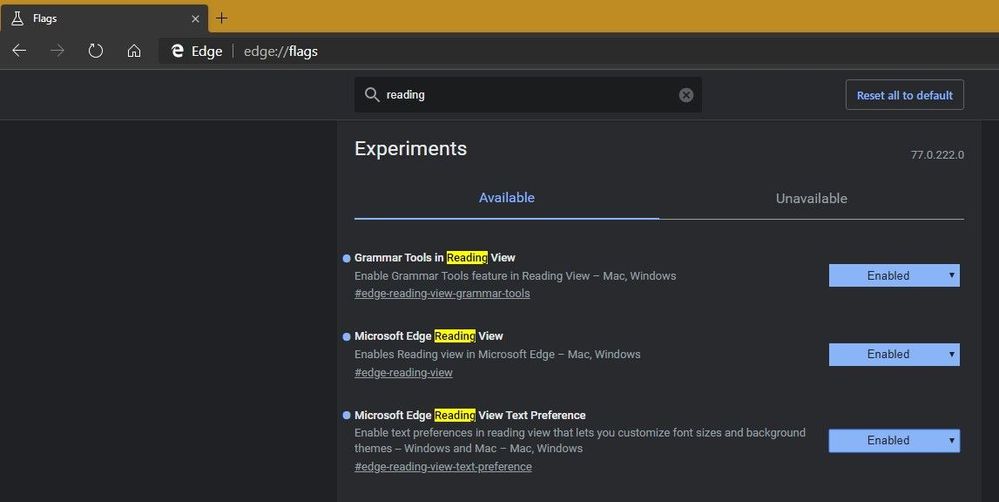Image resolution: width=999 pixels, height=502 pixels.
Task: Follow the #edge-reading-view link
Action: (x=403, y=372)
